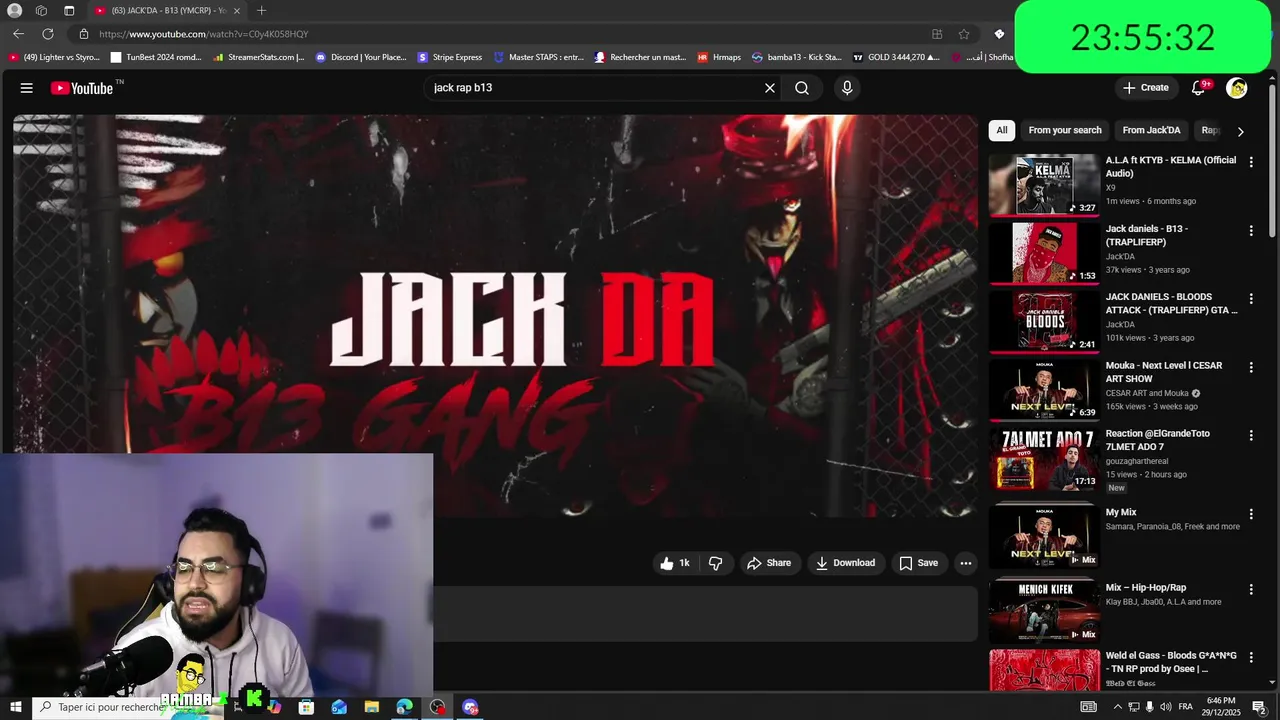Open Edge from taskbar

click(x=404, y=707)
